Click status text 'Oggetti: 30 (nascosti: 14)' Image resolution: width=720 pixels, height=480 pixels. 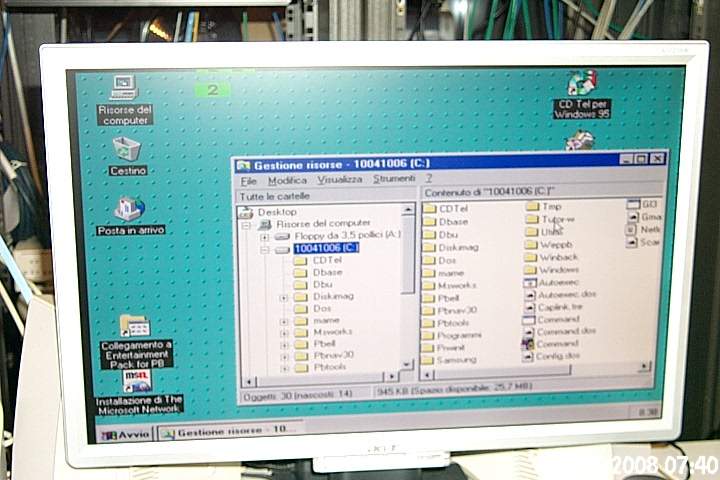click(298, 394)
